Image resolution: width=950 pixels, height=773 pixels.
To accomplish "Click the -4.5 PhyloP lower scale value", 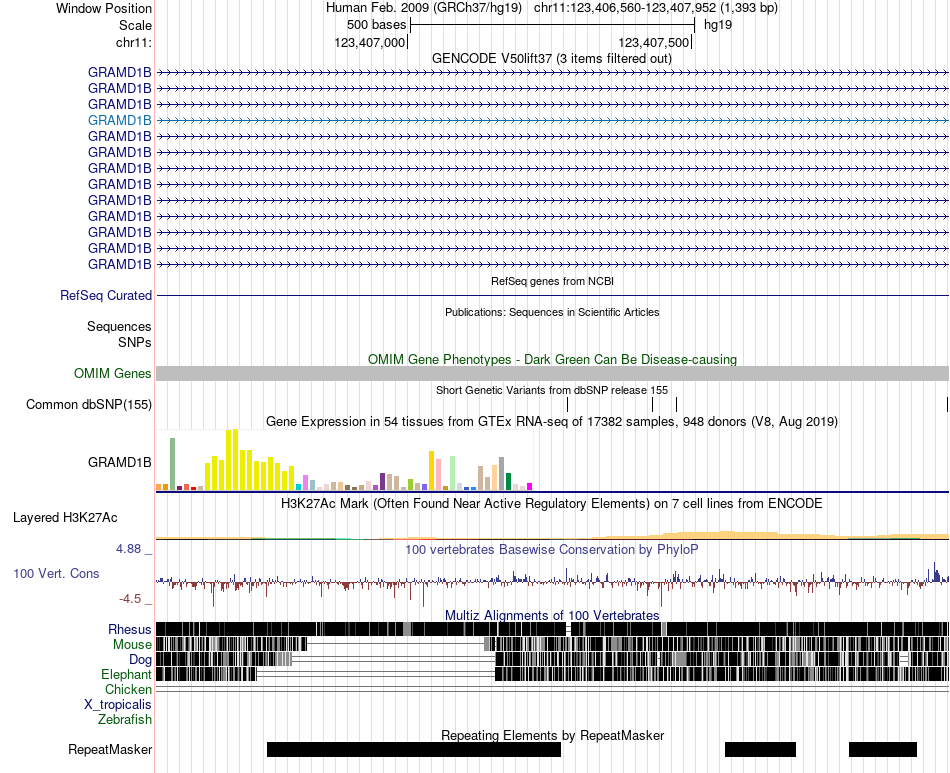I will 130,599.
